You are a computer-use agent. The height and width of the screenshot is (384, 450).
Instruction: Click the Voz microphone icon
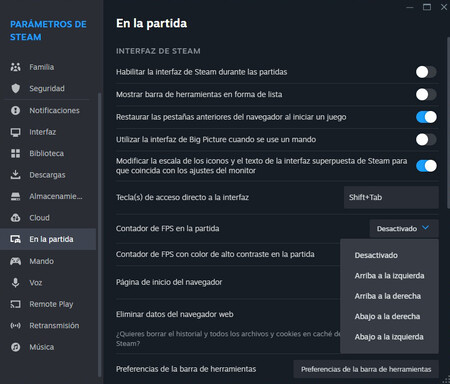15,283
